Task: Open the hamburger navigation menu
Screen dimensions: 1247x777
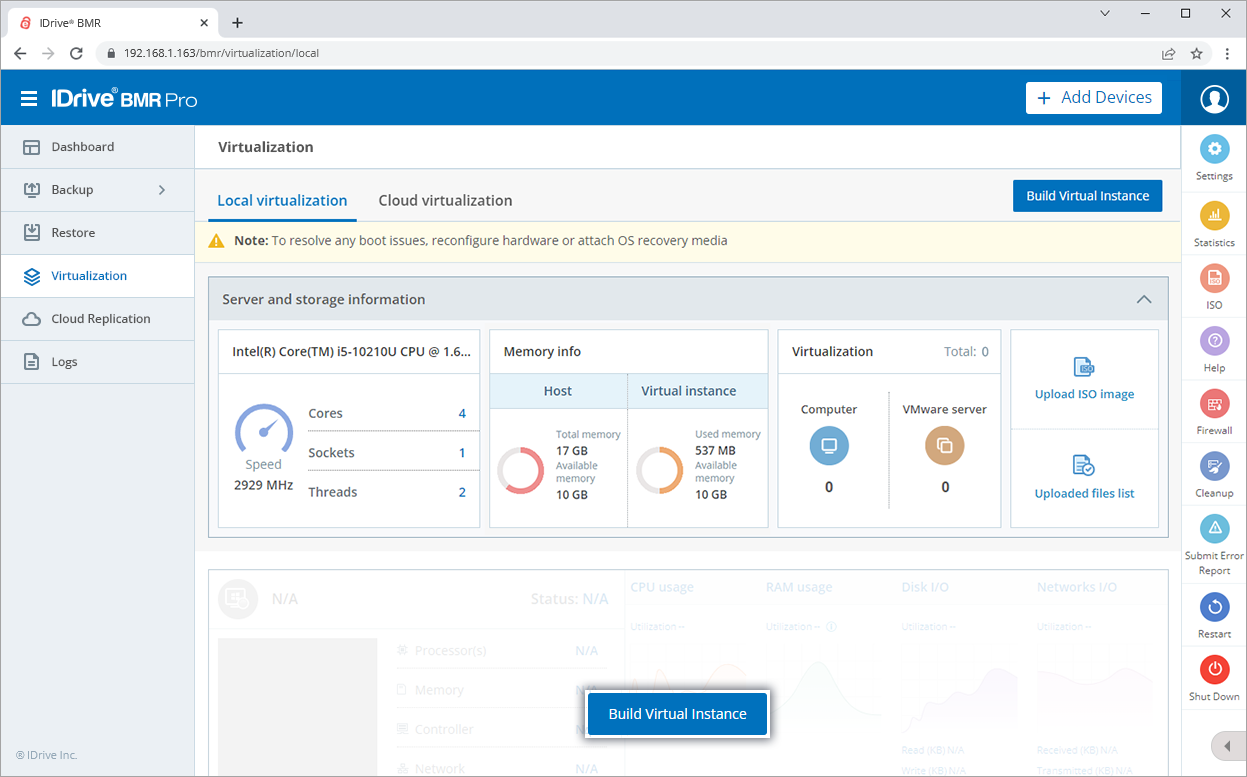Action: click(29, 98)
